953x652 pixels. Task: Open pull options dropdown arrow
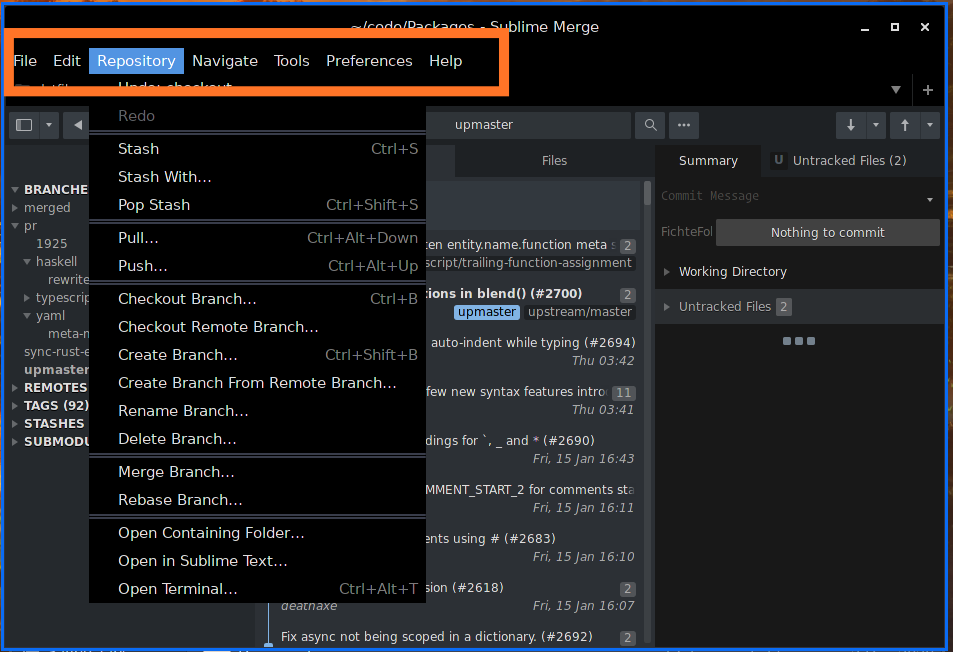[x=876, y=125]
